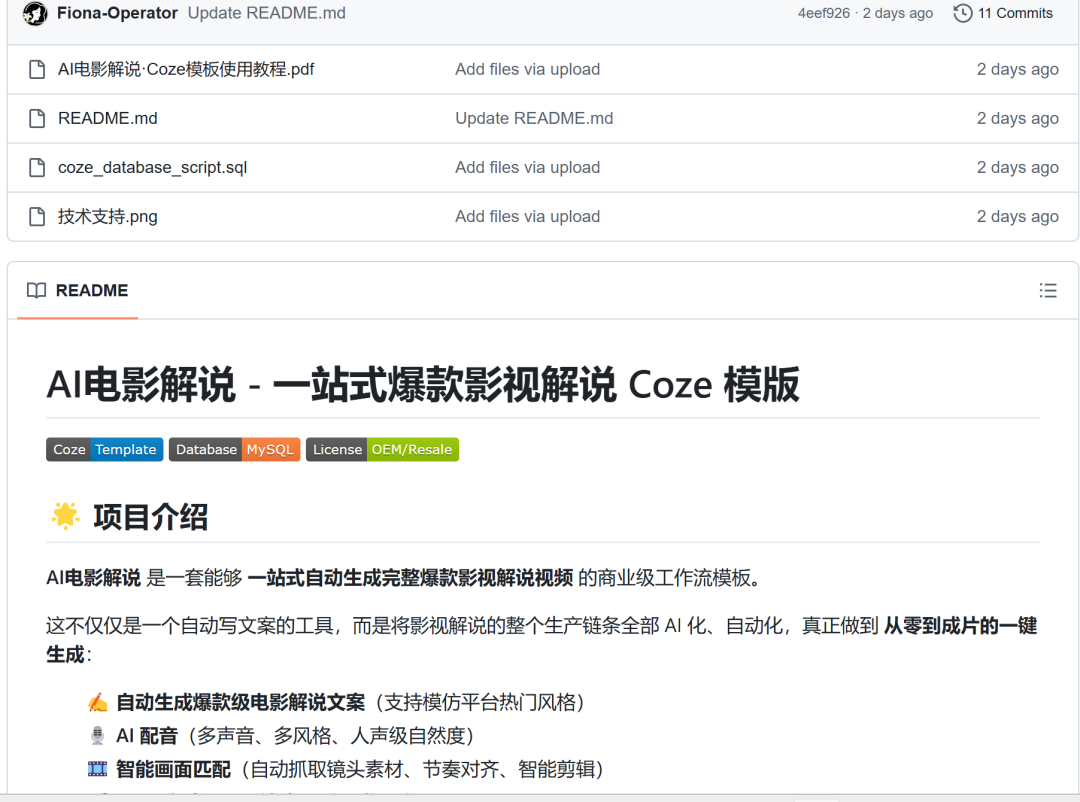Image resolution: width=1080 pixels, height=802 pixels.
Task: Open coze_database_script.sql file
Action: click(152, 167)
